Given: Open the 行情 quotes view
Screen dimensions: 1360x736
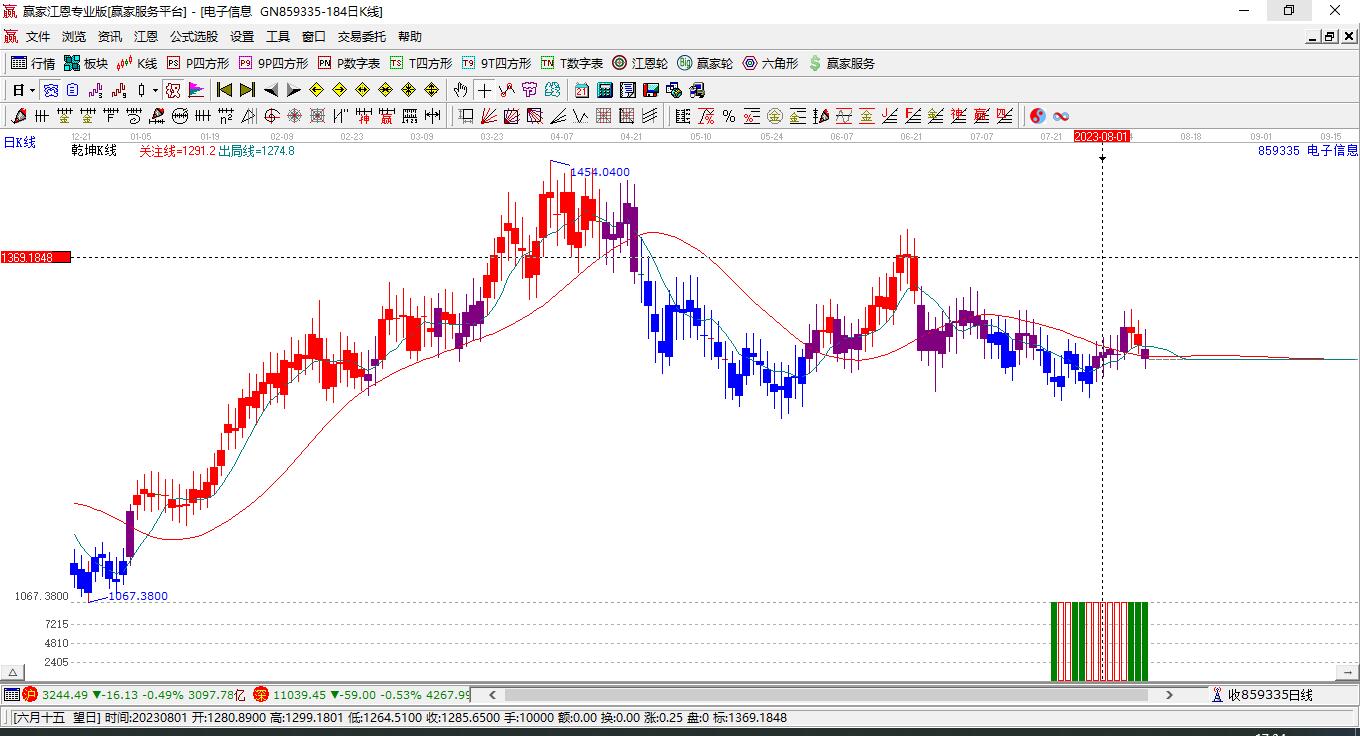Looking at the screenshot, I should pyautogui.click(x=33, y=63).
